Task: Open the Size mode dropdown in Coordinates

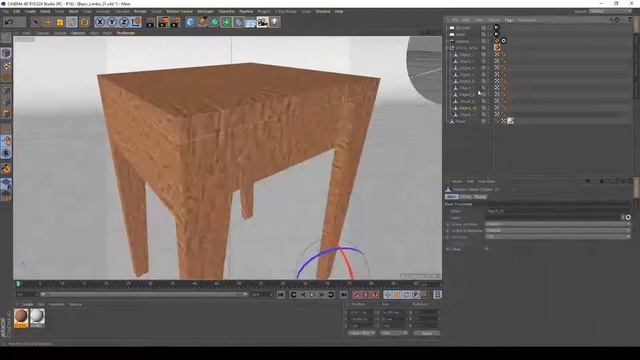Action: [x=394, y=333]
